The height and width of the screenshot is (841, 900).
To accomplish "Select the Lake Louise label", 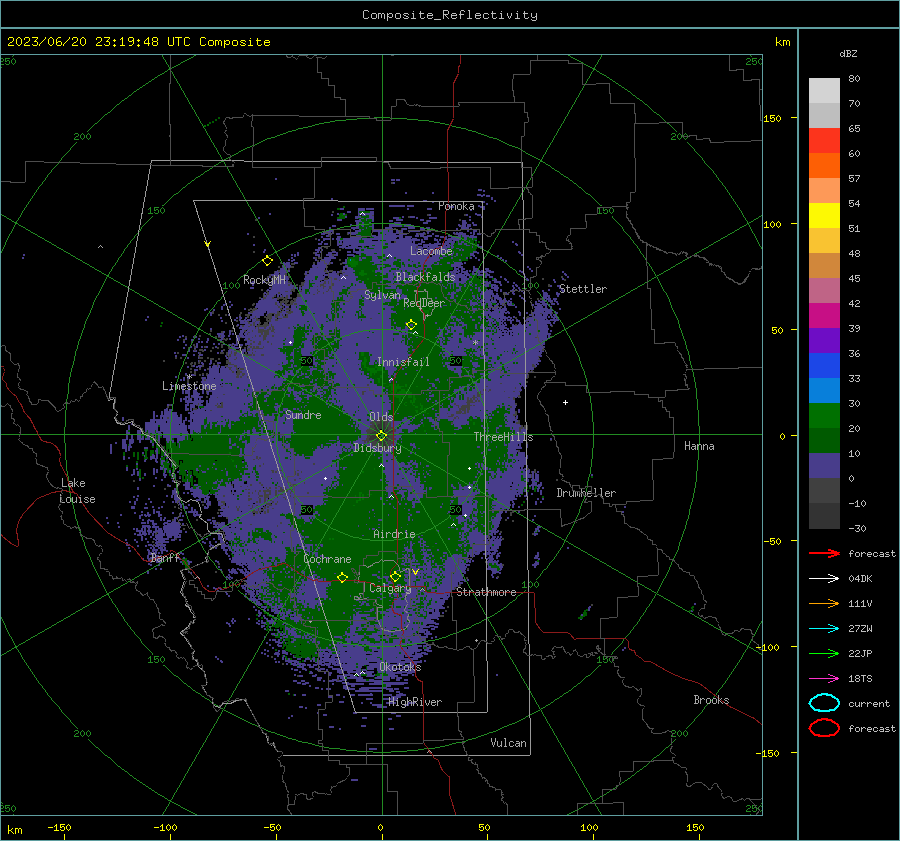I will click(x=77, y=491).
